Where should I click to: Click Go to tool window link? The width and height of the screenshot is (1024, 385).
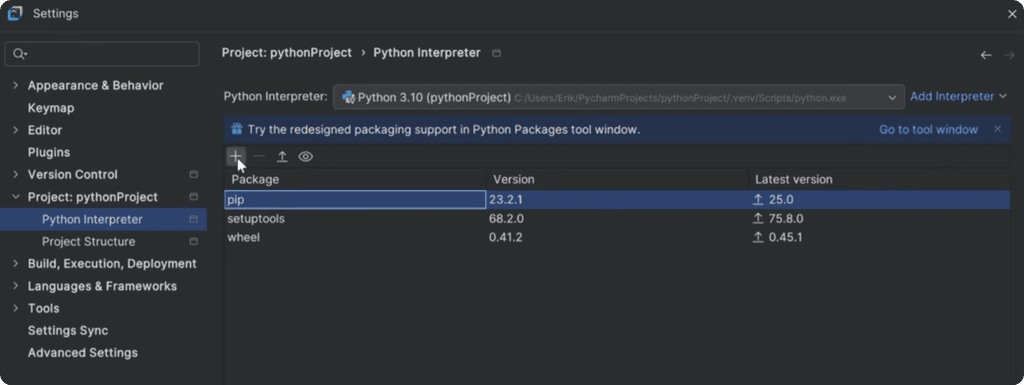[928, 129]
